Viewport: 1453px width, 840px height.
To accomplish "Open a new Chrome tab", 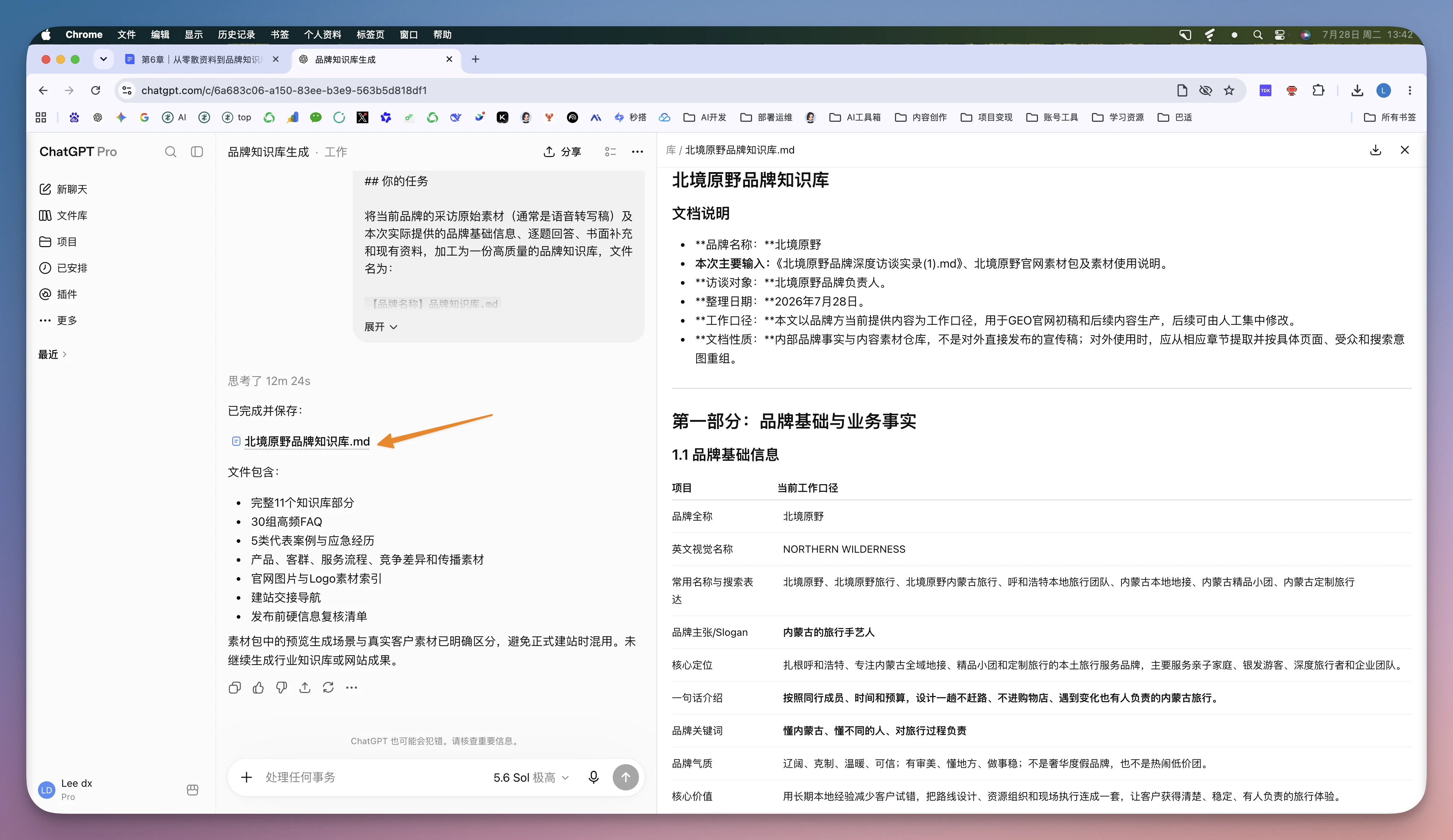I will pos(475,59).
